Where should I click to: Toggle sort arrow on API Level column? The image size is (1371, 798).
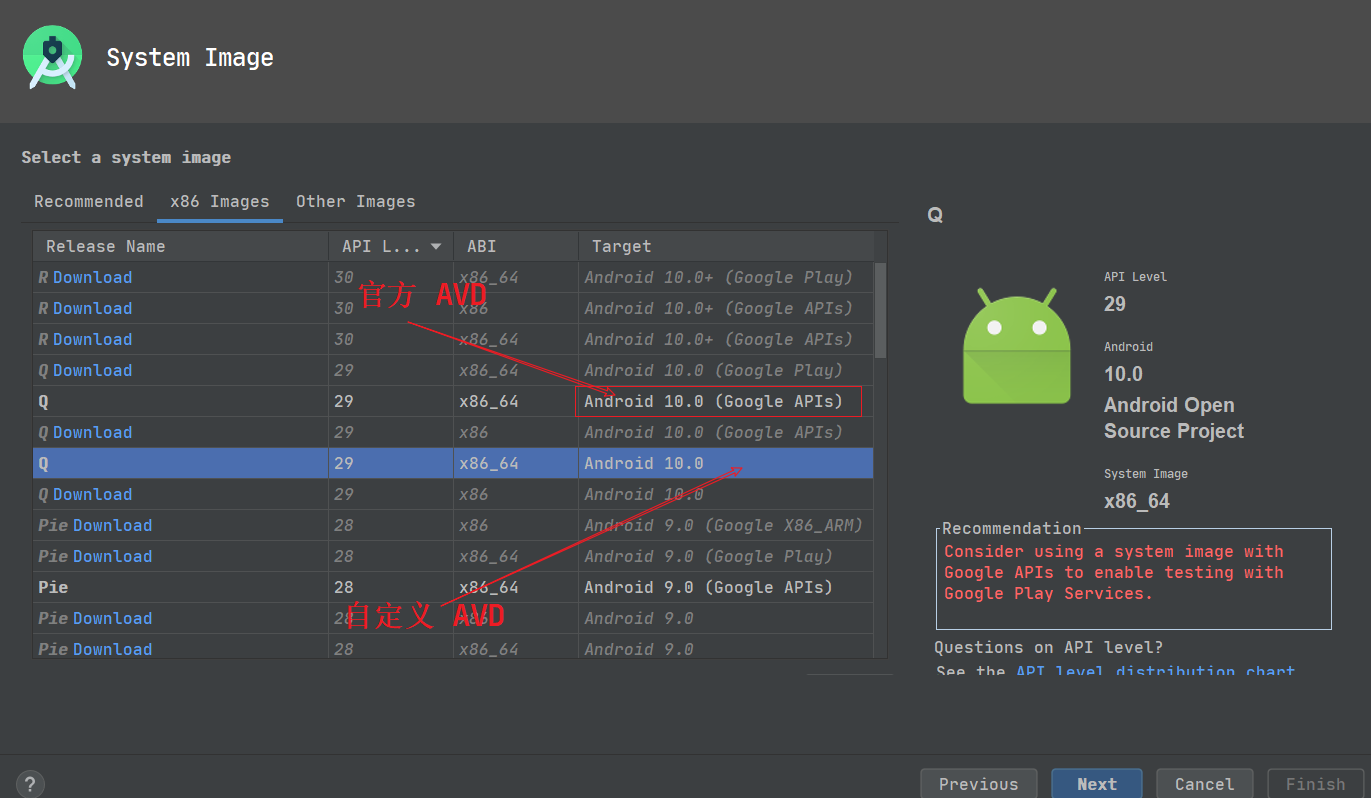(436, 246)
